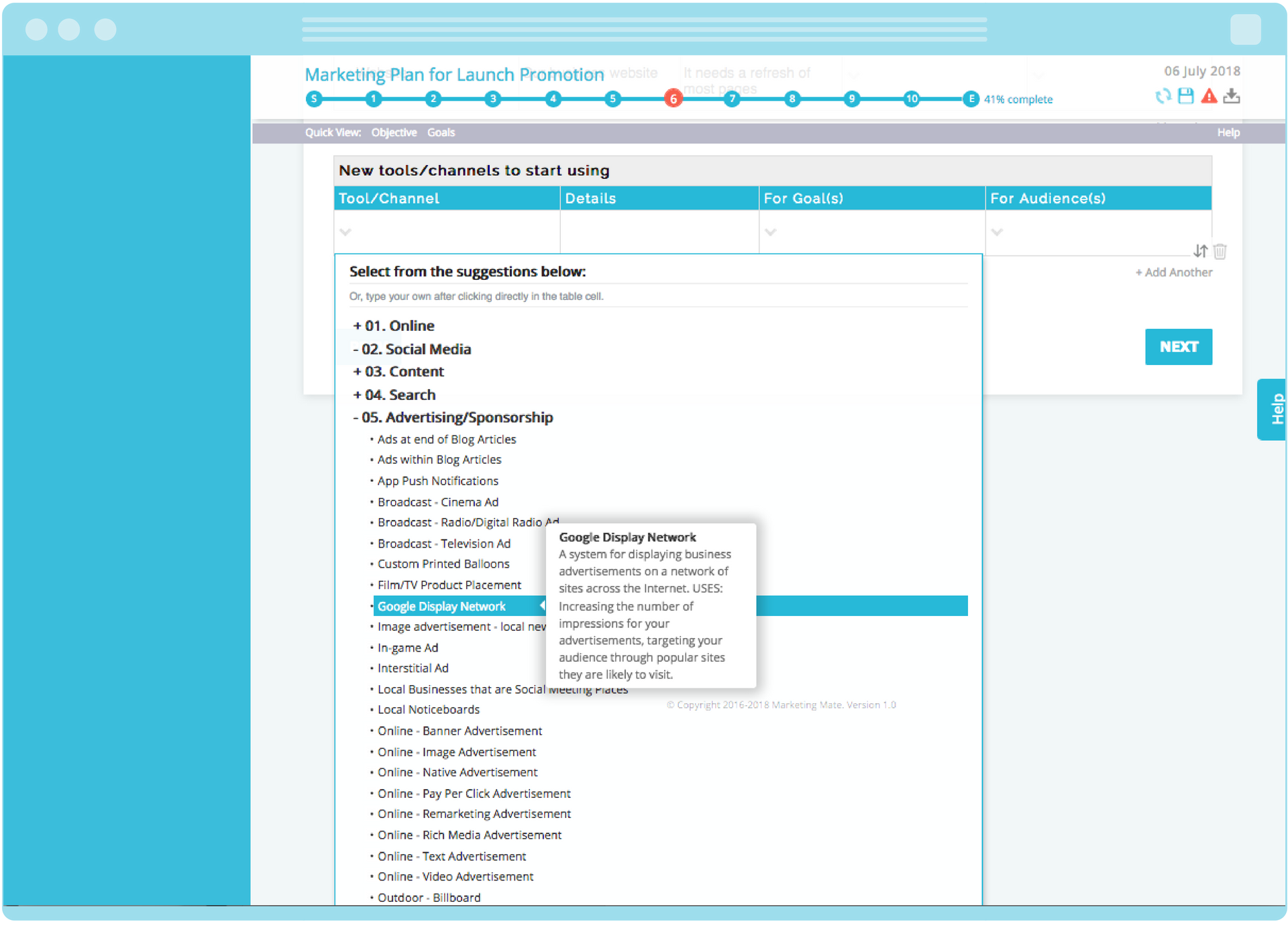Select the current red step 6 marker

[x=673, y=99]
